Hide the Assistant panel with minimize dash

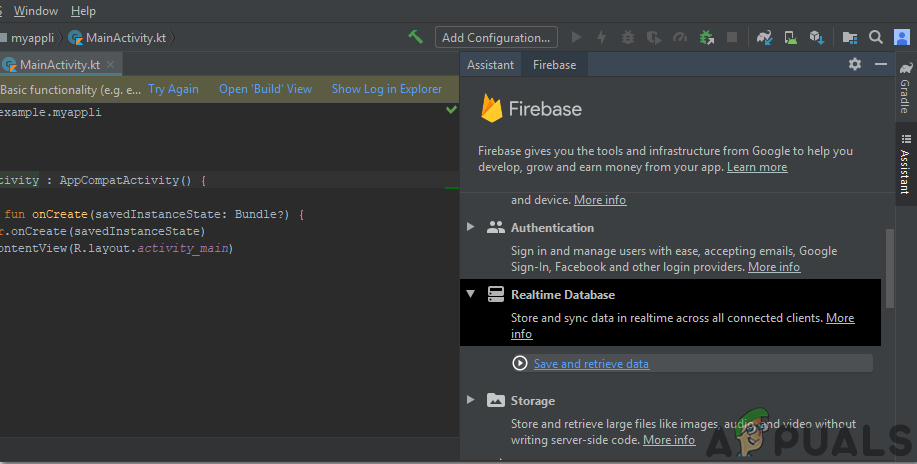[x=881, y=64]
